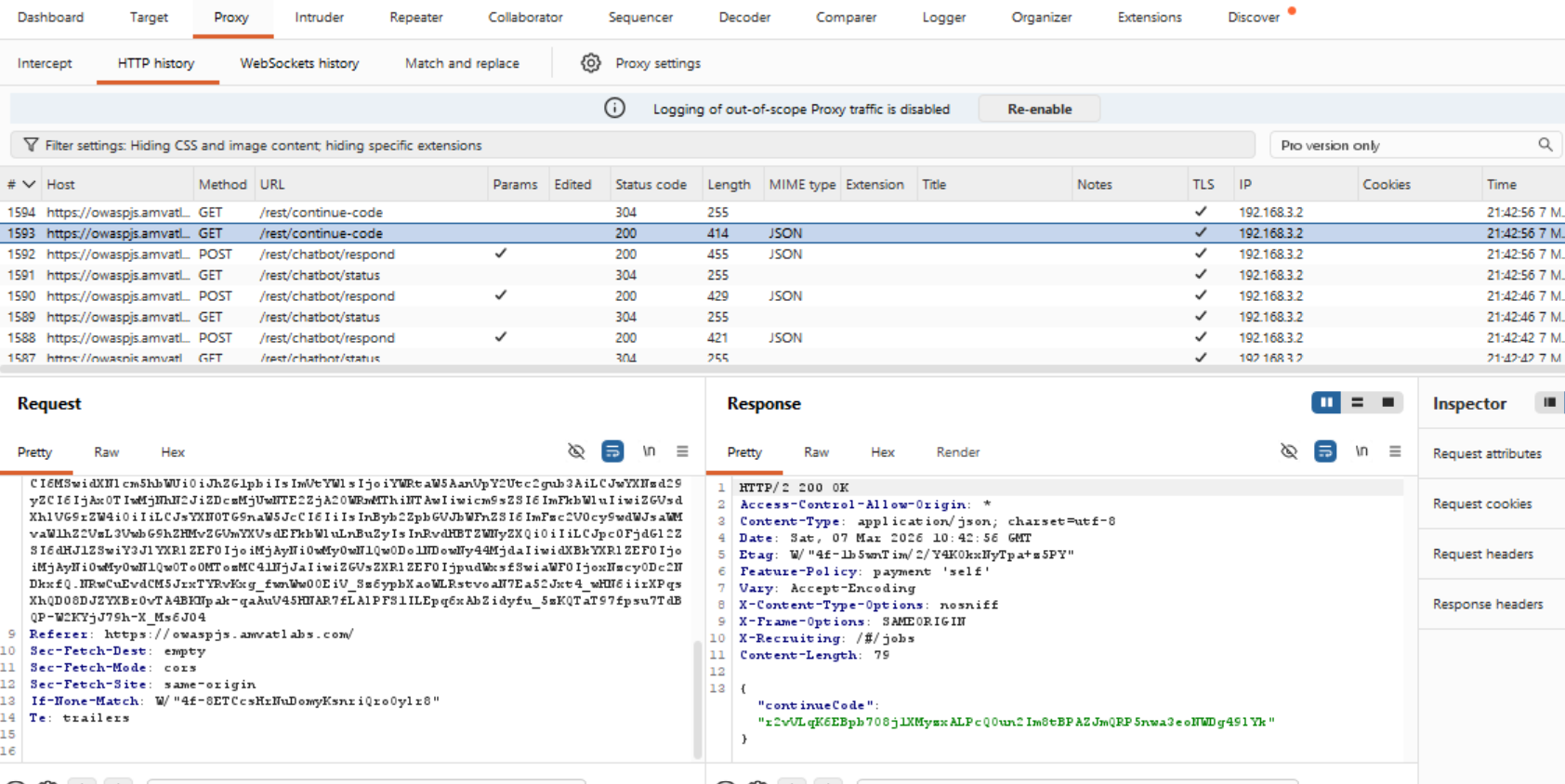This screenshot has width=1565, height=784.
Task: Expand Request headers section in Inspector
Action: (x=1482, y=554)
